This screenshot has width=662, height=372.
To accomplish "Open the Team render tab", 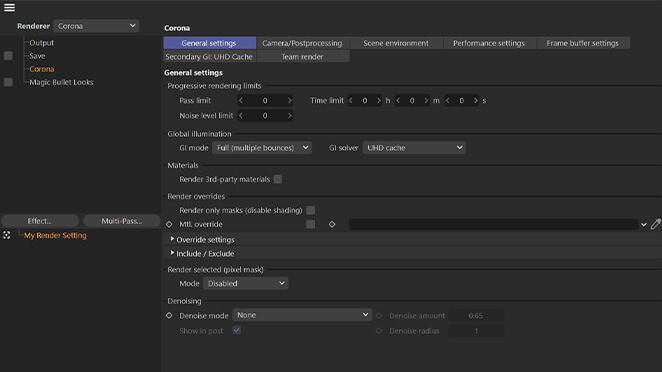I will coord(303,57).
